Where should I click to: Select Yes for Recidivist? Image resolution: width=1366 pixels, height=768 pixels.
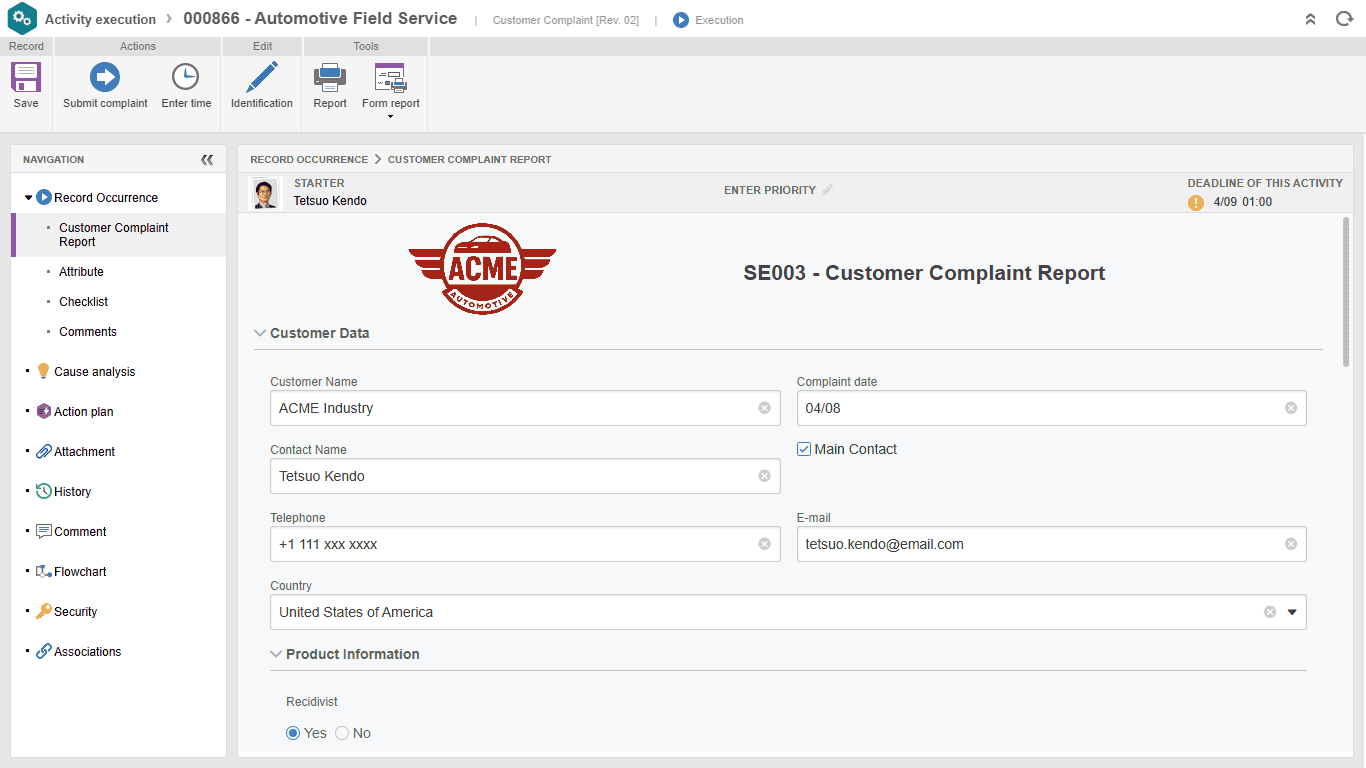(291, 733)
